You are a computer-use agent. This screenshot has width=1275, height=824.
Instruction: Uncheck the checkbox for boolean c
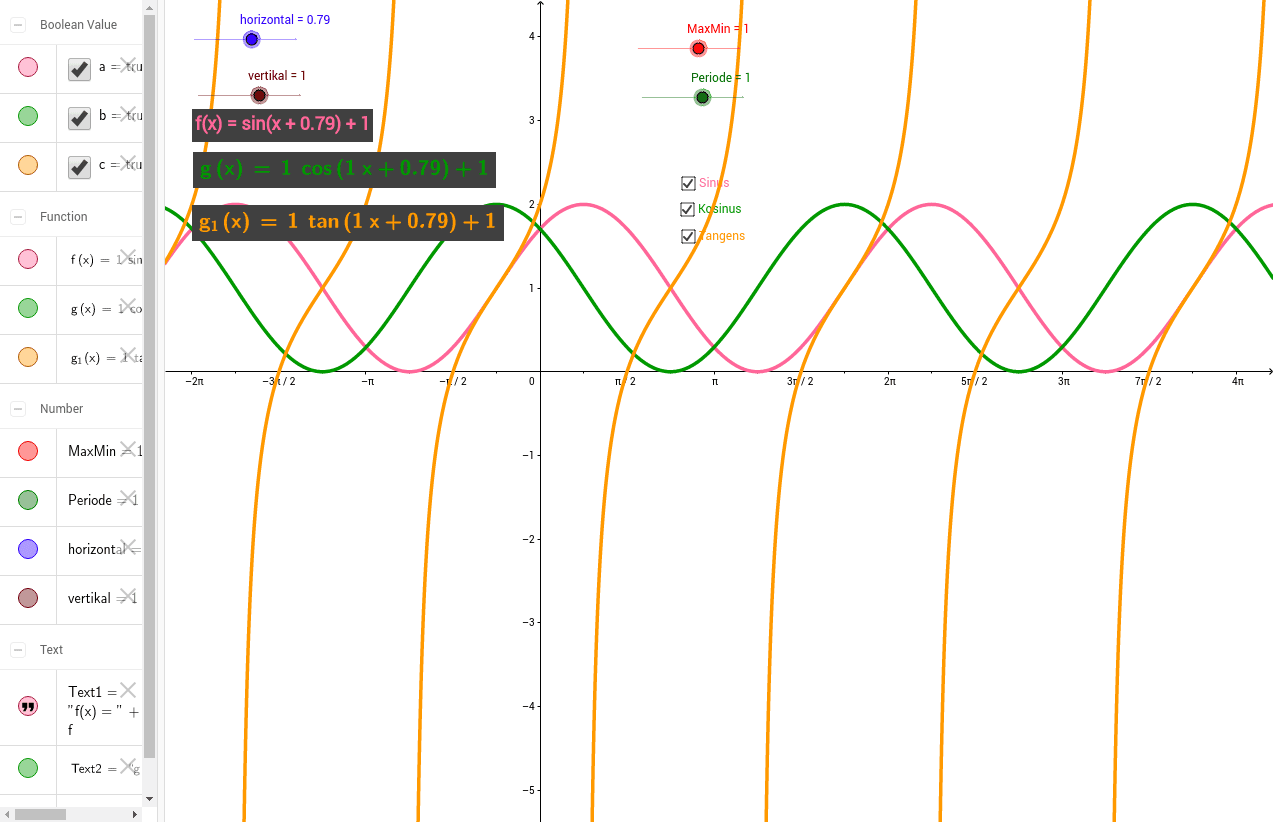point(80,167)
